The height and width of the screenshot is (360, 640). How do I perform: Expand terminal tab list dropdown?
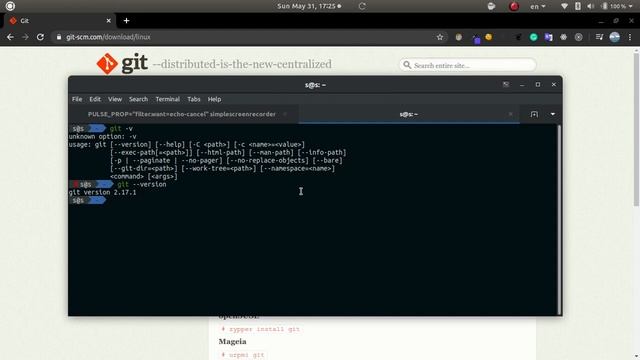pyautogui.click(x=553, y=114)
